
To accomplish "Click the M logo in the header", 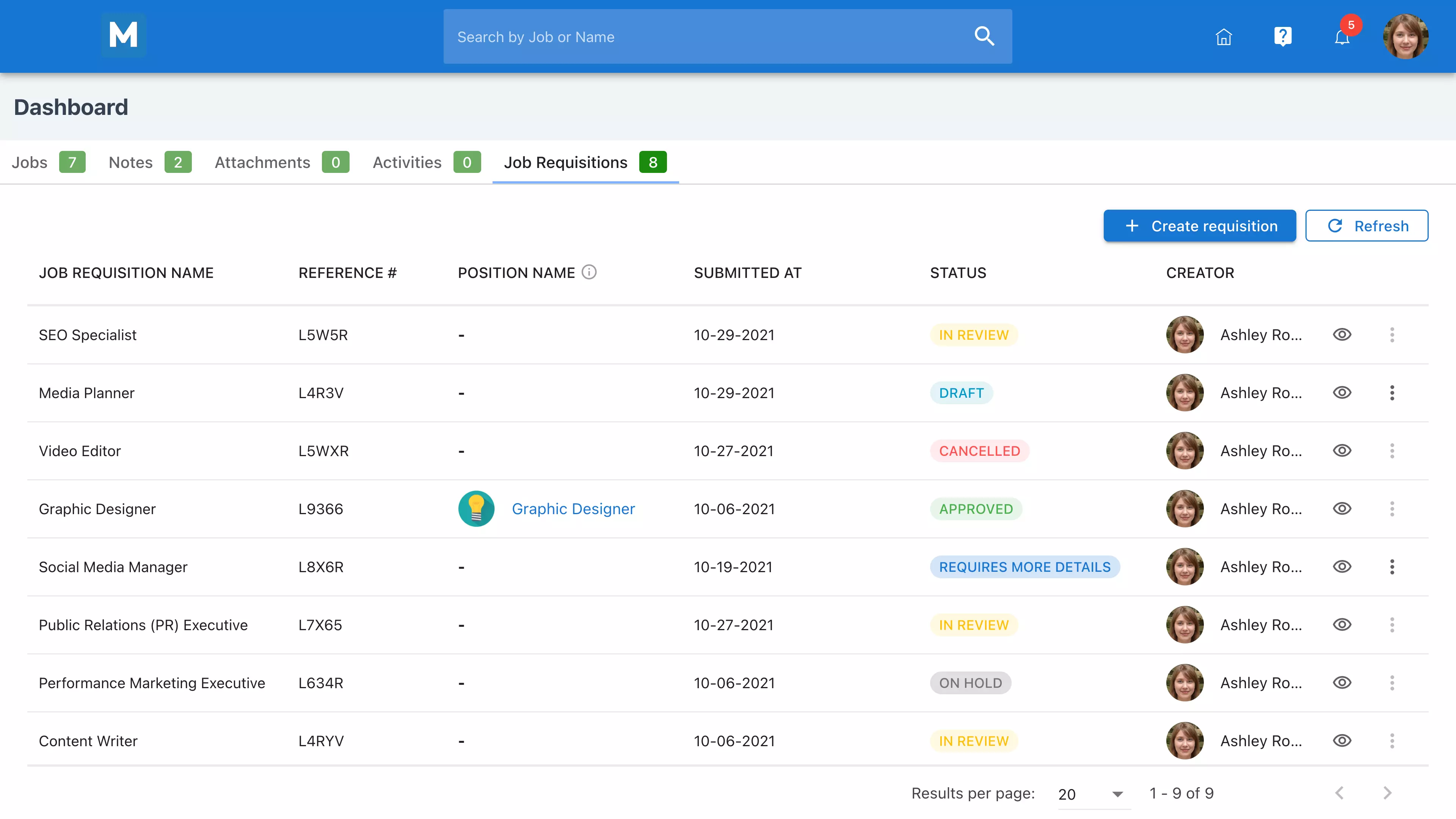I will (x=123, y=35).
